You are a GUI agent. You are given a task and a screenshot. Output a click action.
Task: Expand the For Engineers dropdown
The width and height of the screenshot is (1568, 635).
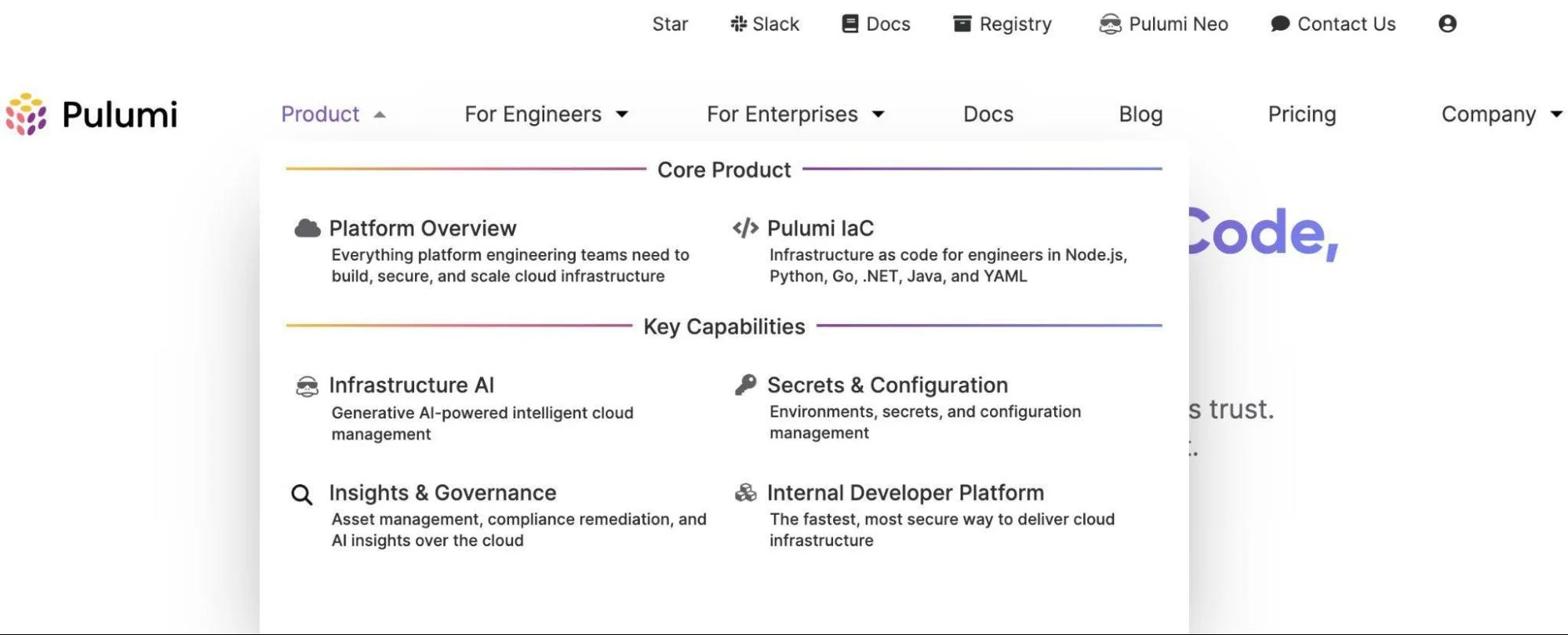[x=547, y=115]
